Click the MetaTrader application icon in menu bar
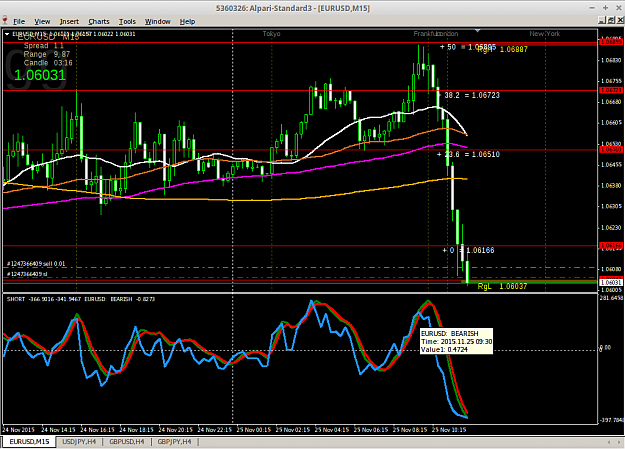This screenshot has height=449, width=625. click(5, 21)
